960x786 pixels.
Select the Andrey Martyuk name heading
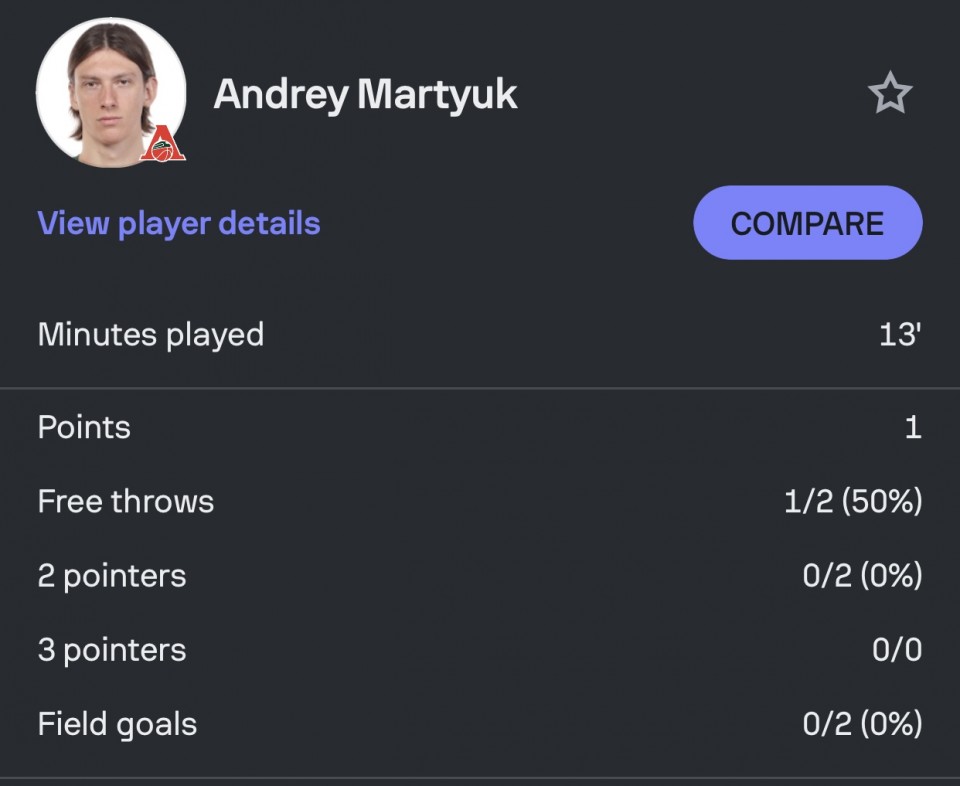coord(366,94)
